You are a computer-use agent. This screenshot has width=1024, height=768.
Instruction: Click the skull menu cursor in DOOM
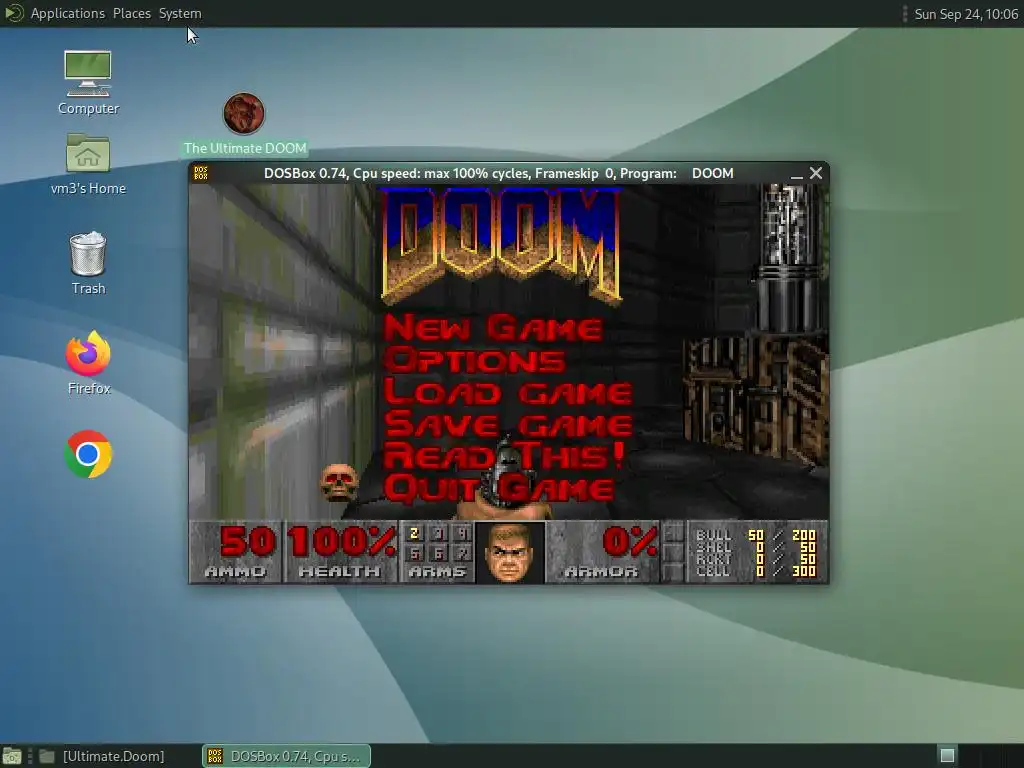point(339,483)
